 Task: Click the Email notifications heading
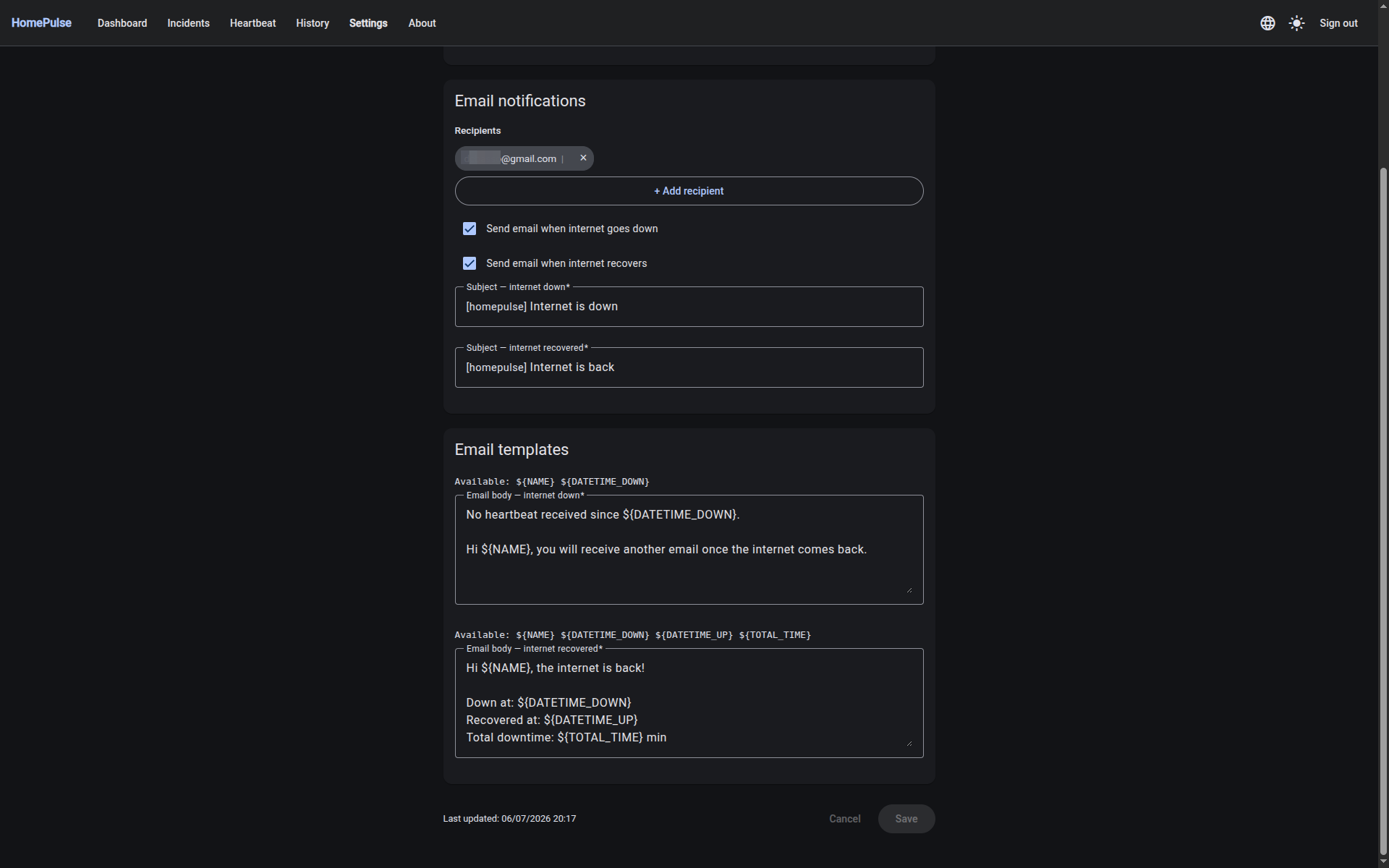click(x=520, y=101)
